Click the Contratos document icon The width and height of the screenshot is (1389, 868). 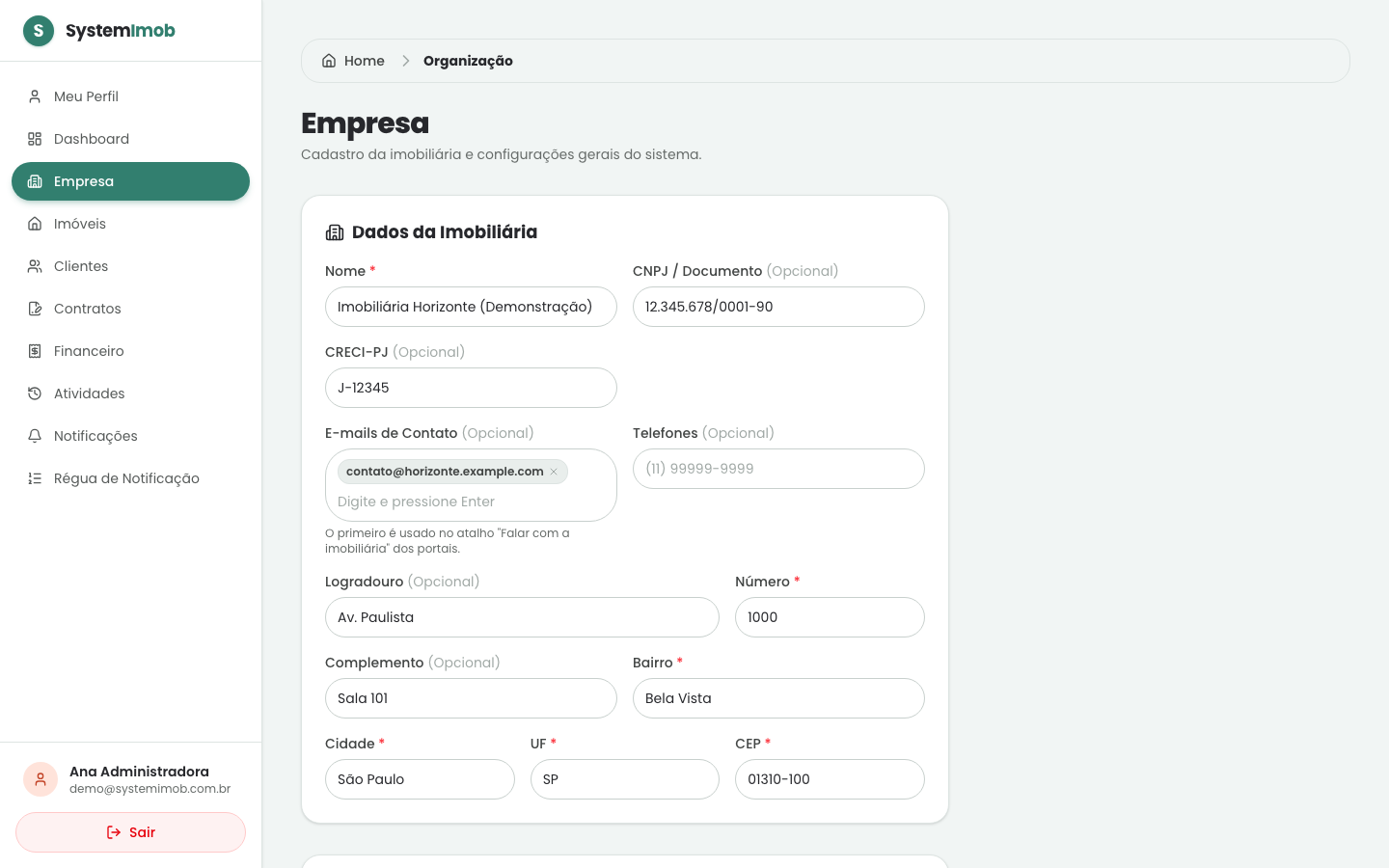tap(35, 309)
